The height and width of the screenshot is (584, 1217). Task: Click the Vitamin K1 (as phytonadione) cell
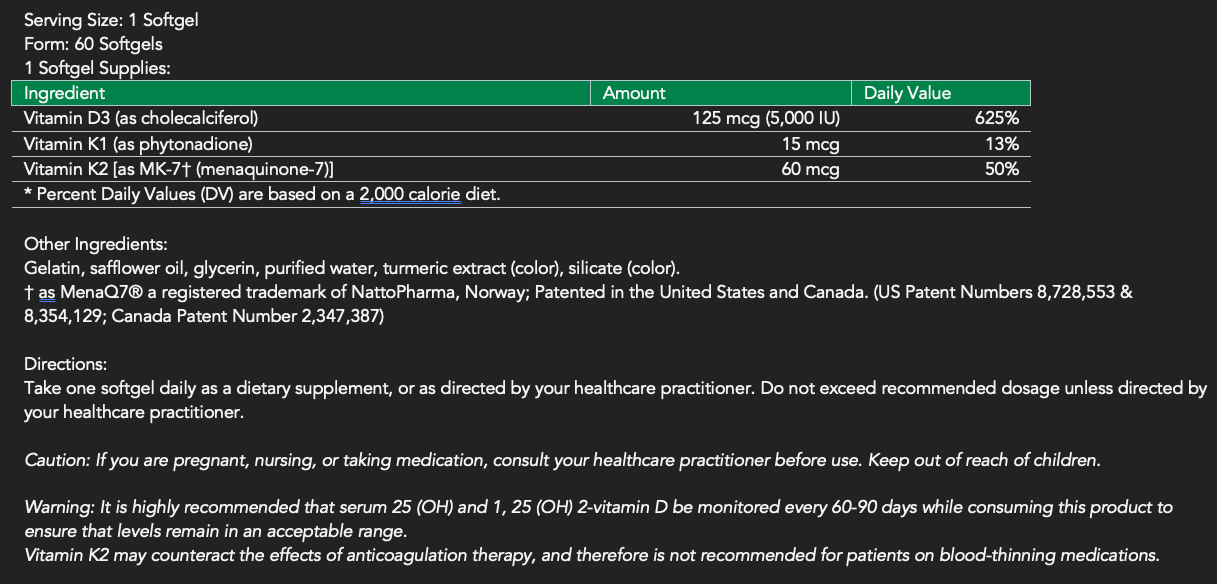(x=137, y=144)
